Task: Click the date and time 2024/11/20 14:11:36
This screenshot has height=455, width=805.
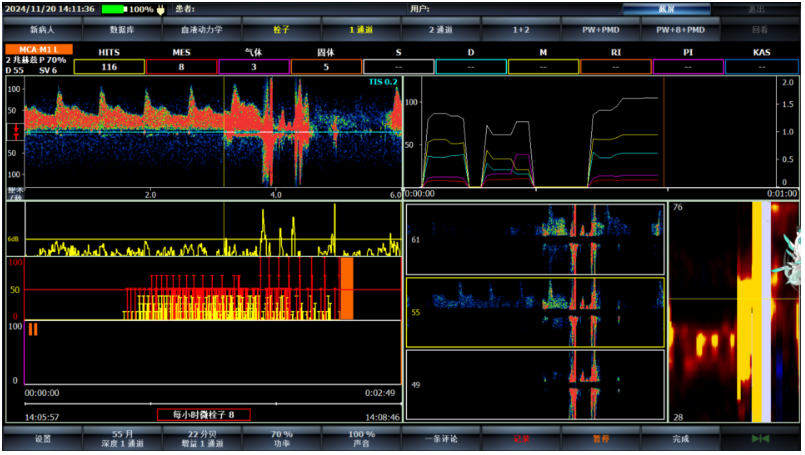Action: coord(50,9)
